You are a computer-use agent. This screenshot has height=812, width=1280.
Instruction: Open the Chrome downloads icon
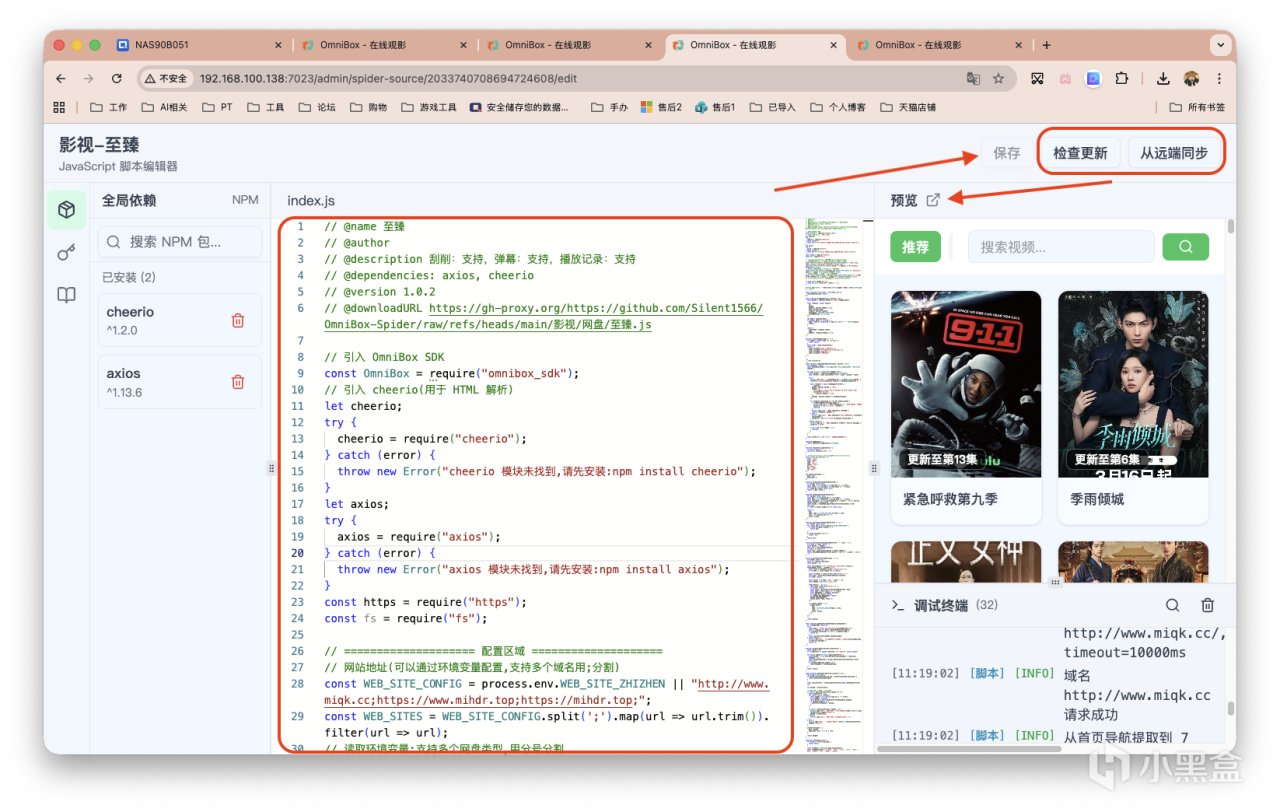coord(1163,78)
